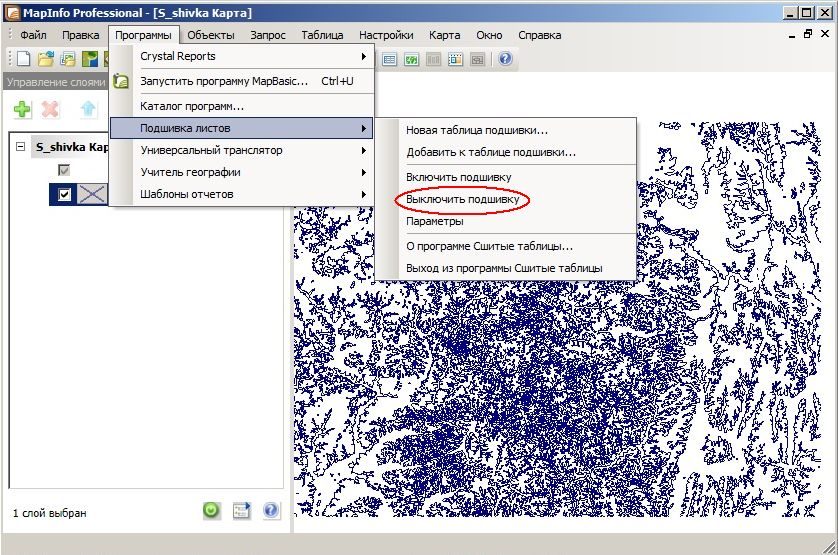Click the New Browser window toolbar icon
This screenshot has width=838, height=555.
coord(389,59)
